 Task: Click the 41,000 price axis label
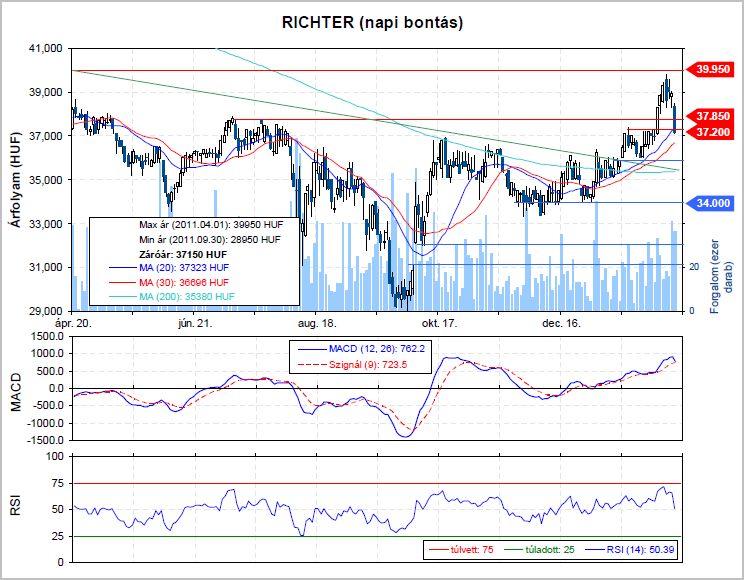(46, 48)
